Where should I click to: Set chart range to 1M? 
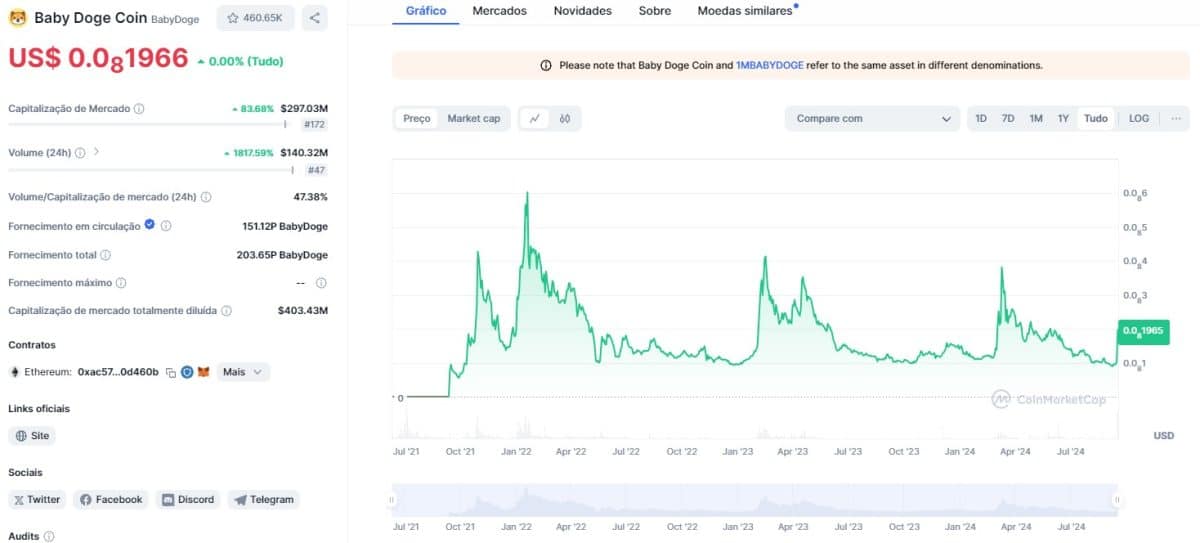click(1036, 118)
